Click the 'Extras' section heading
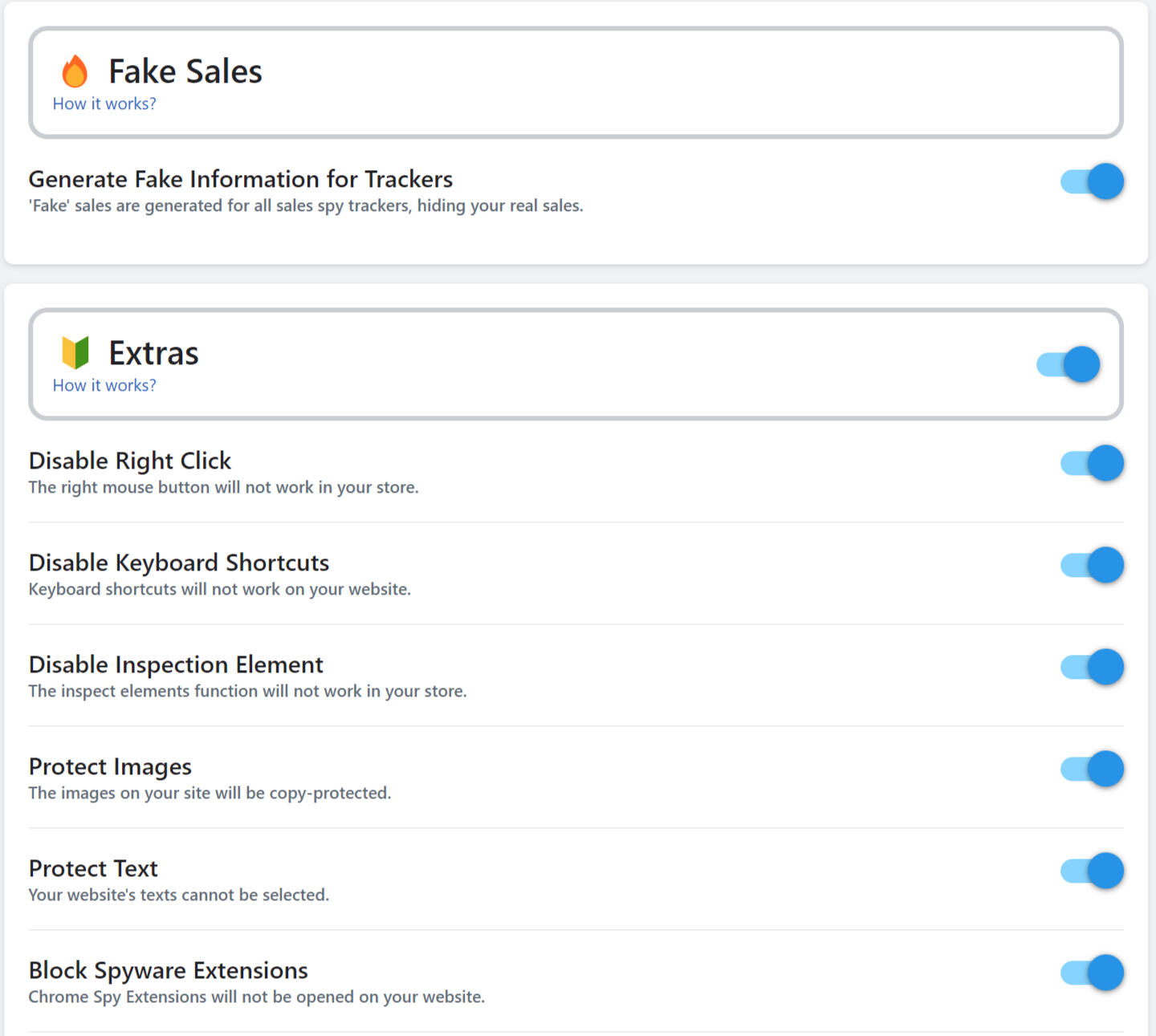 [x=153, y=353]
